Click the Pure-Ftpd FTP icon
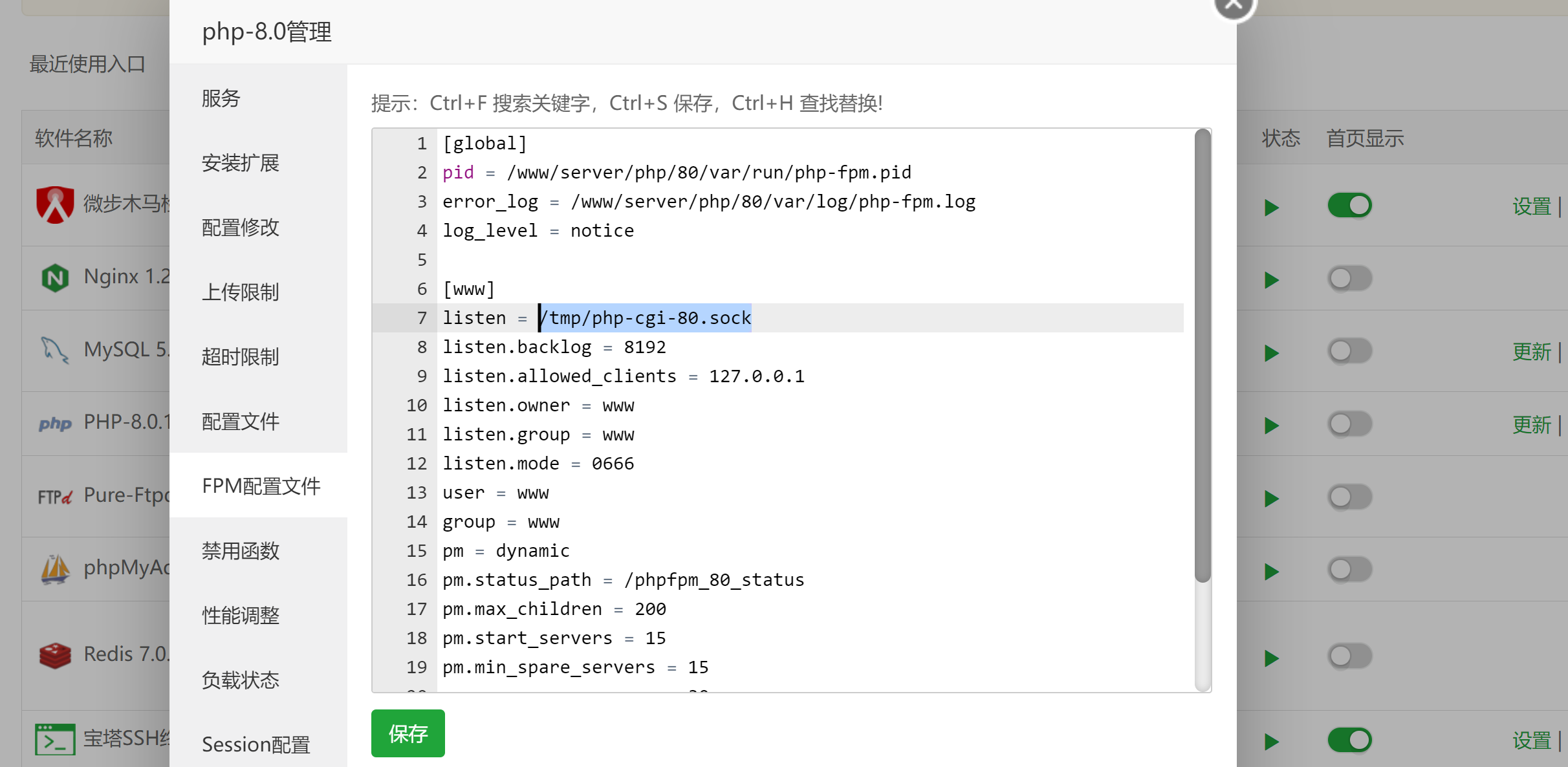 (55, 497)
